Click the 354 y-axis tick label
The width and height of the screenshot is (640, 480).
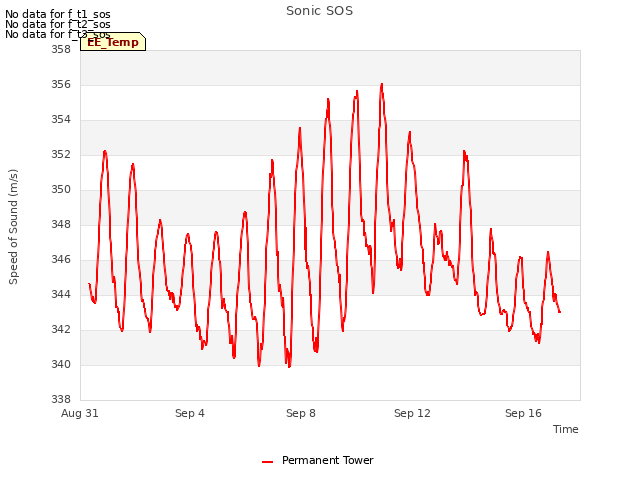coord(61,120)
